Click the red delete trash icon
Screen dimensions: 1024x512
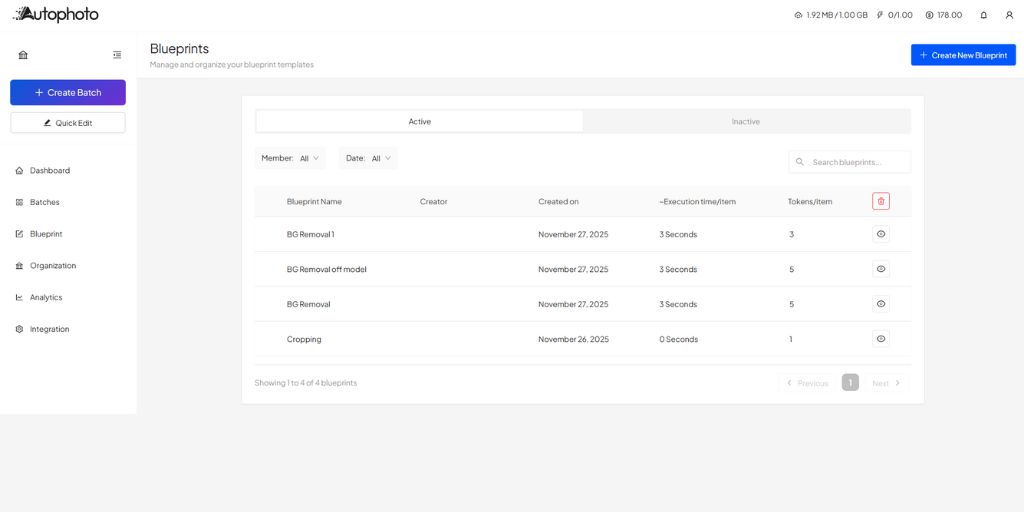point(881,201)
